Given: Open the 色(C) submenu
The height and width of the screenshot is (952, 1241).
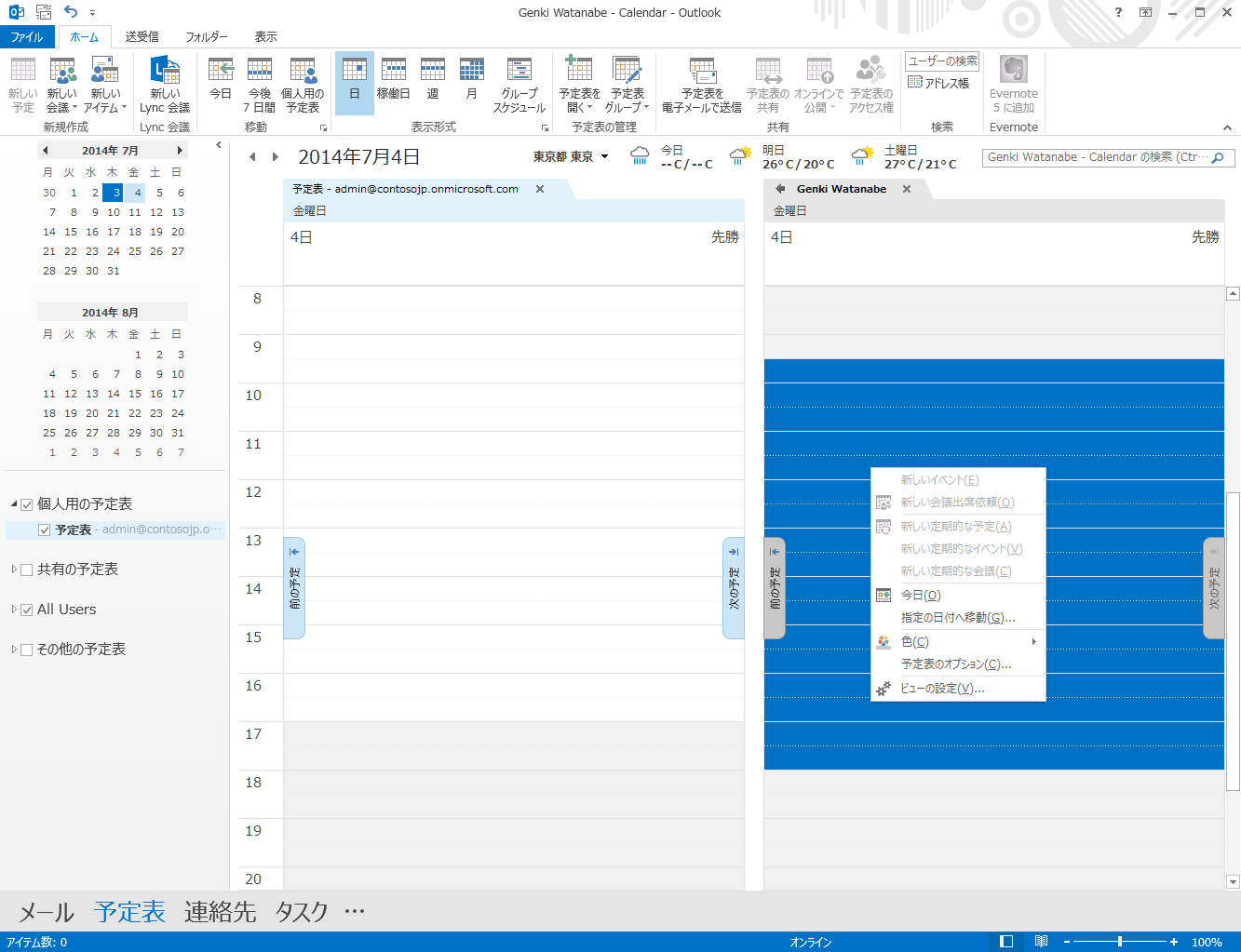Looking at the screenshot, I should (x=958, y=642).
